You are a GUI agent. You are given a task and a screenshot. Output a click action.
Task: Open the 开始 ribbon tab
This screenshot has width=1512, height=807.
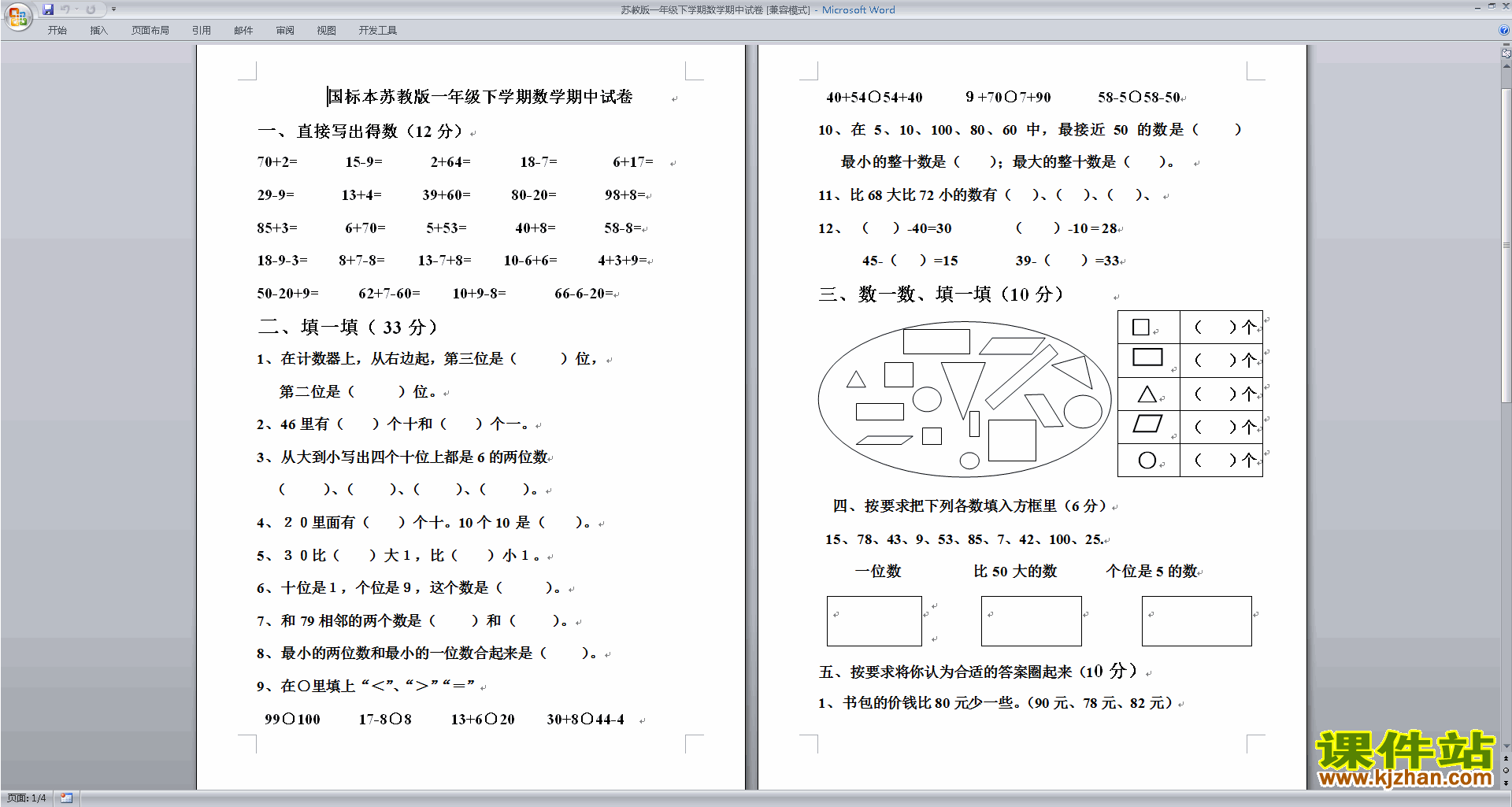[57, 31]
